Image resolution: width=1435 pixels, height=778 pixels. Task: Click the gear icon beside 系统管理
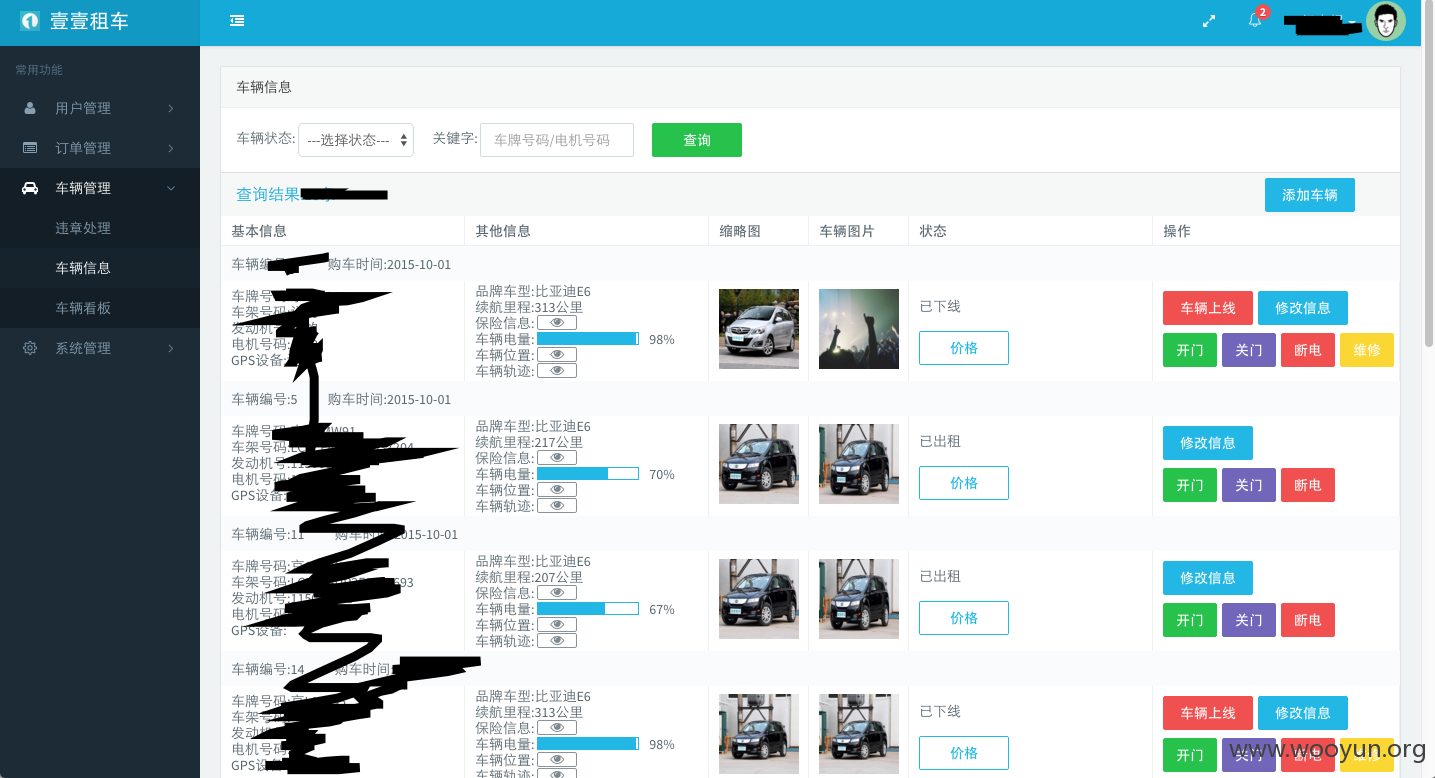[x=30, y=348]
